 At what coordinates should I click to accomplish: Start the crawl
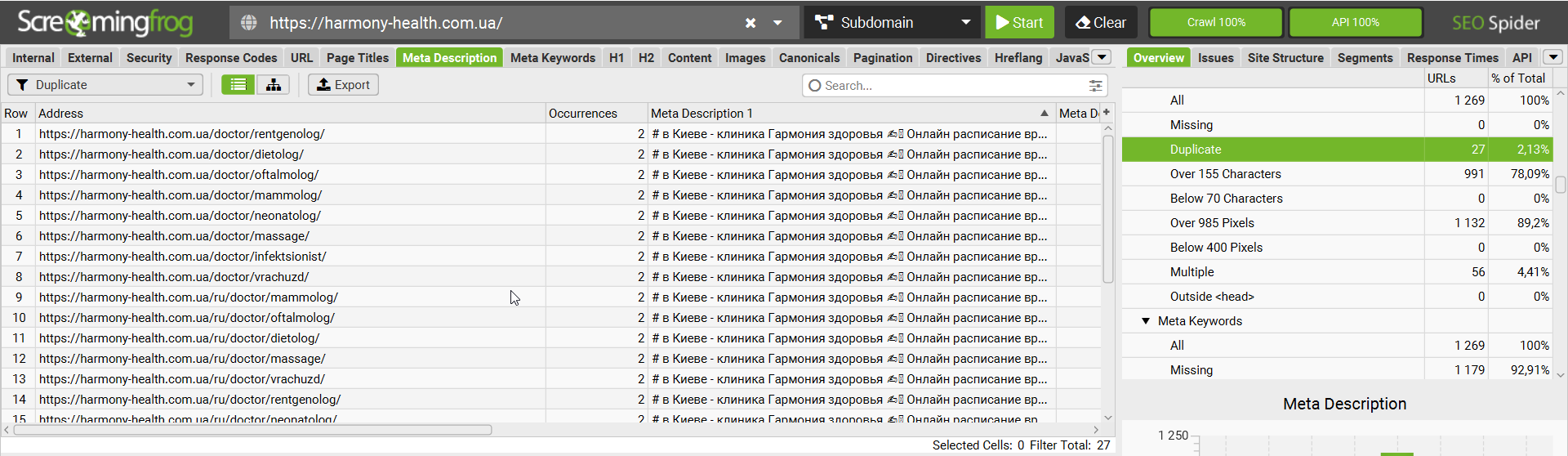(1019, 23)
